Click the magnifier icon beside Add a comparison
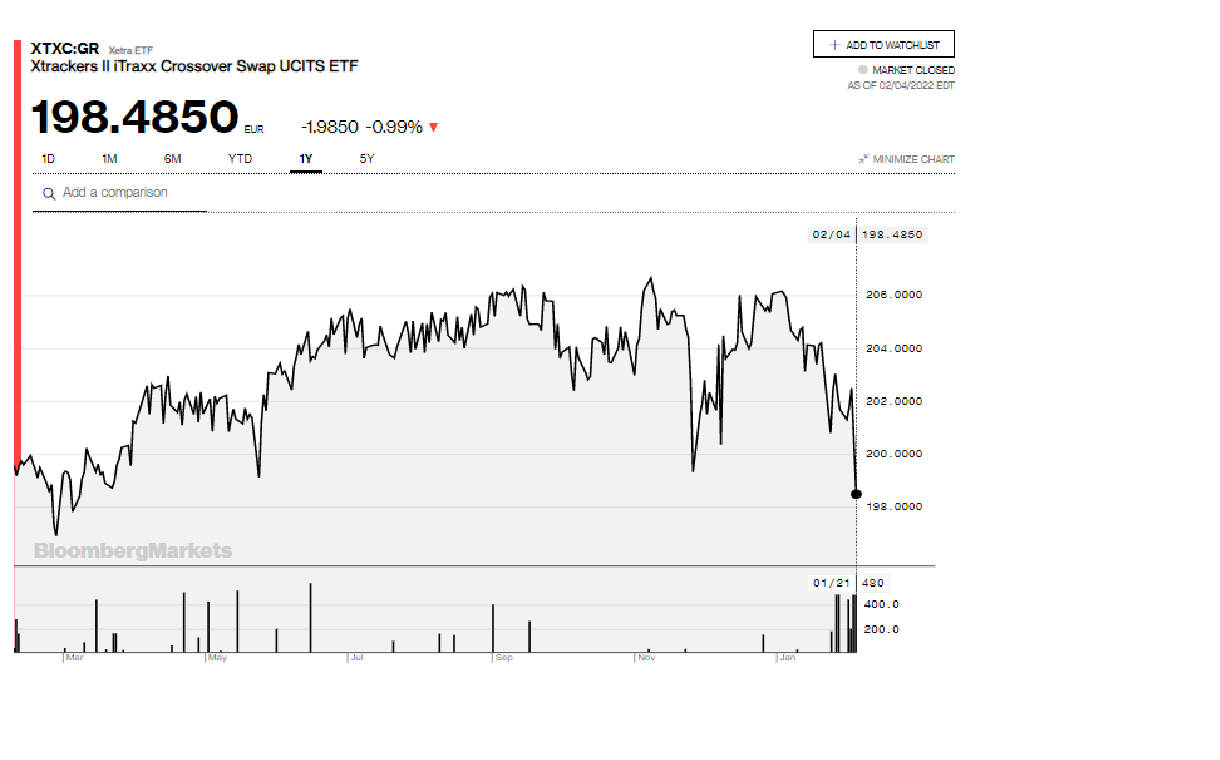Viewport: 1220px width, 760px height. [x=48, y=194]
